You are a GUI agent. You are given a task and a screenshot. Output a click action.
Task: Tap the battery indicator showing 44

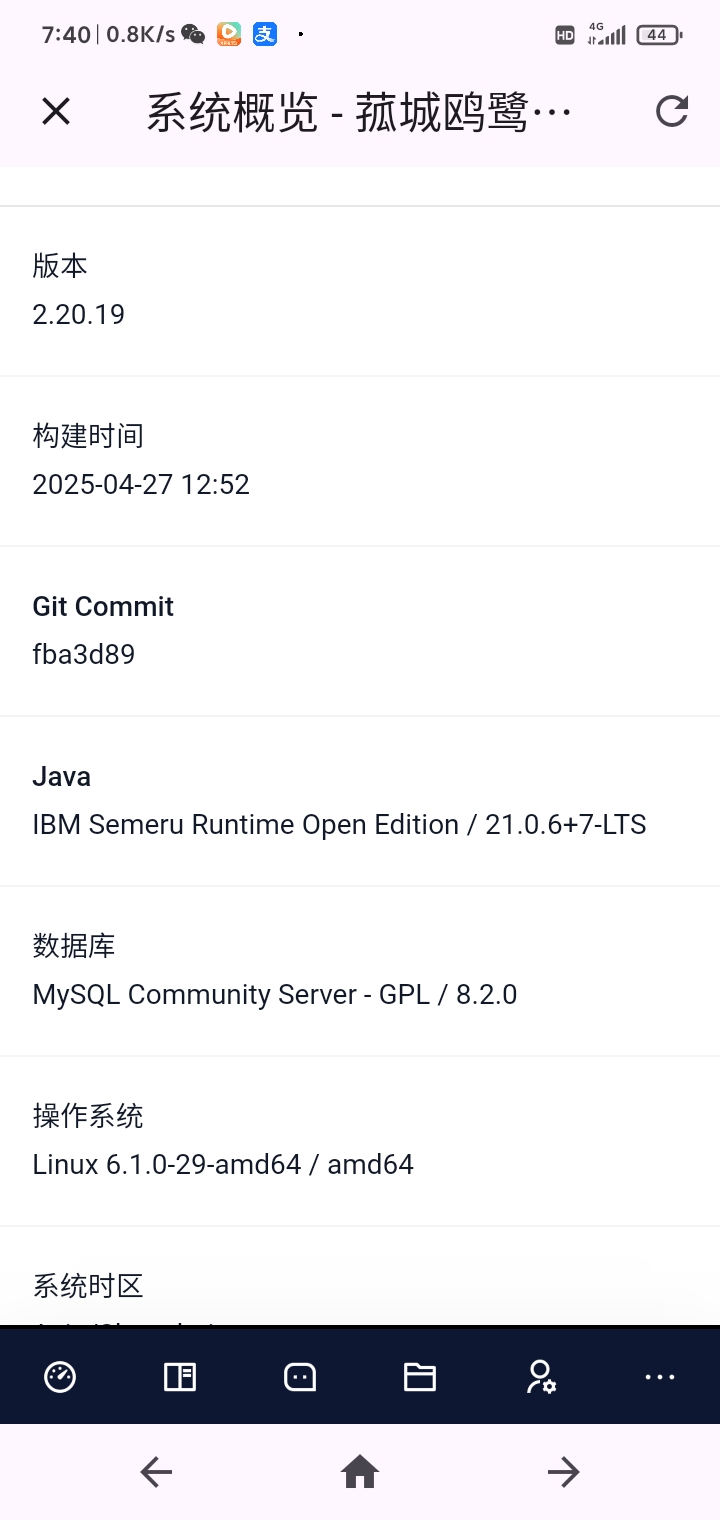(659, 35)
